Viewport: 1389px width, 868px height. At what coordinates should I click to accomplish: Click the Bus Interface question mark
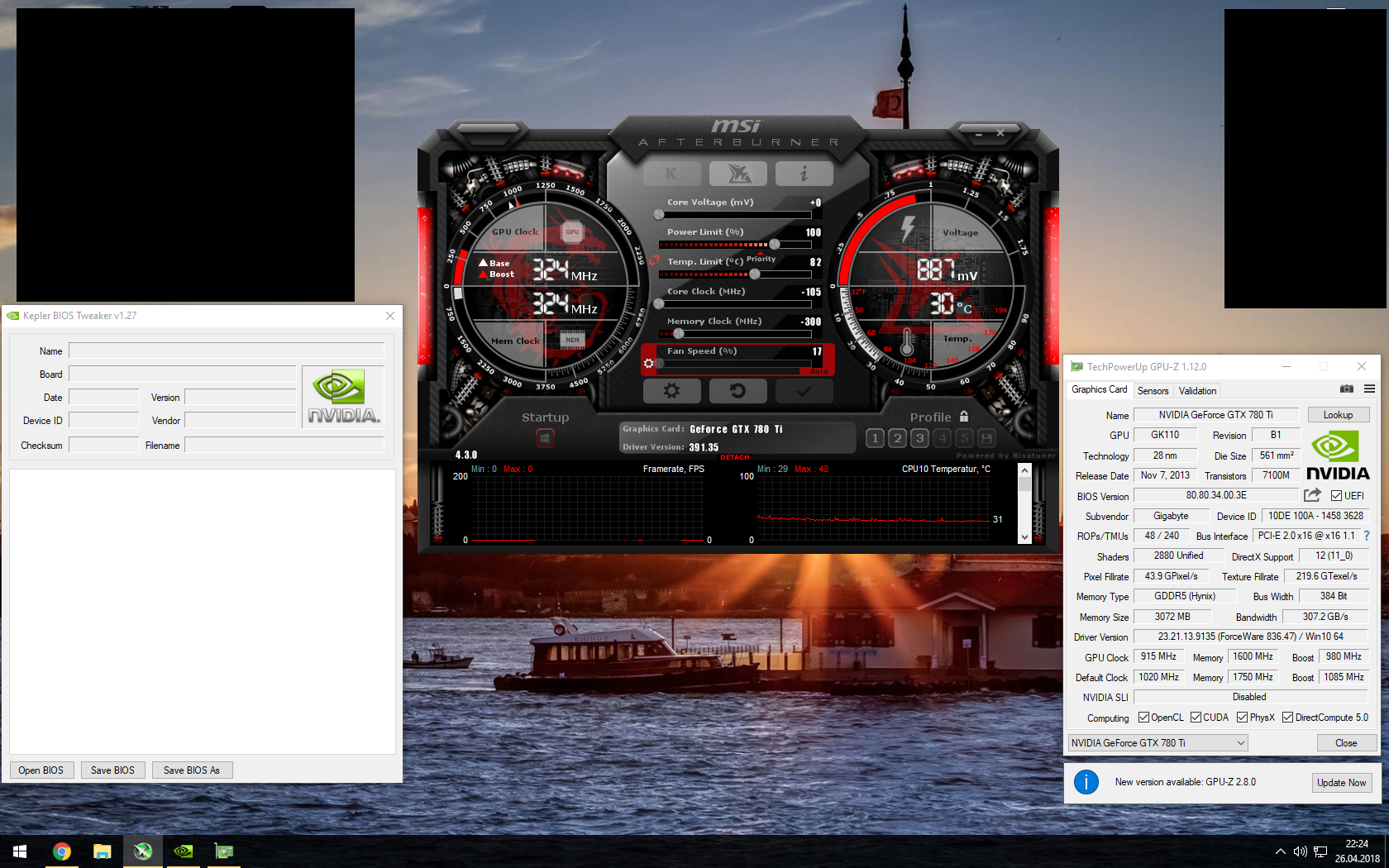[1366, 536]
